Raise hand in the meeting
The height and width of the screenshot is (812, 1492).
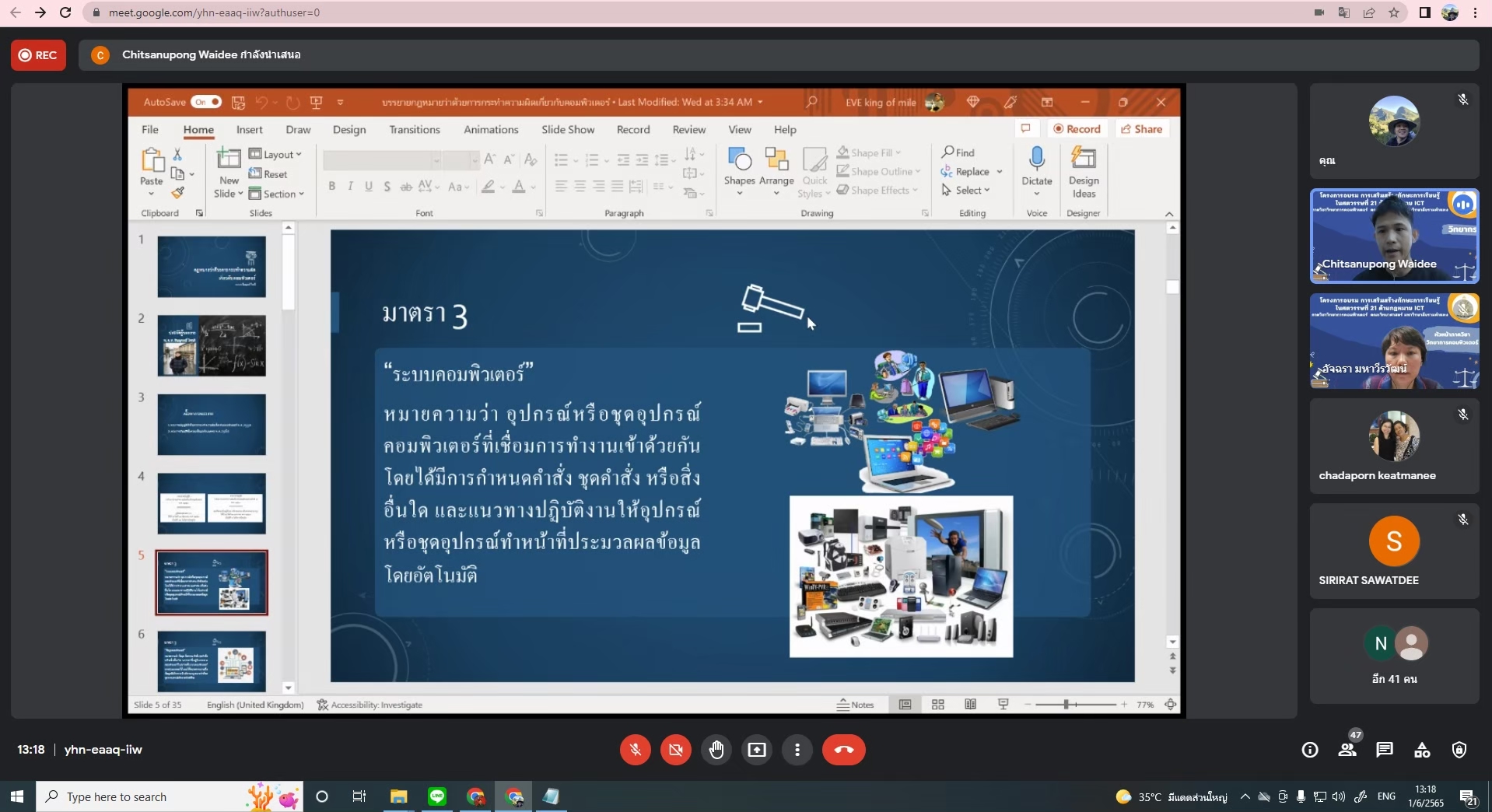click(716, 750)
